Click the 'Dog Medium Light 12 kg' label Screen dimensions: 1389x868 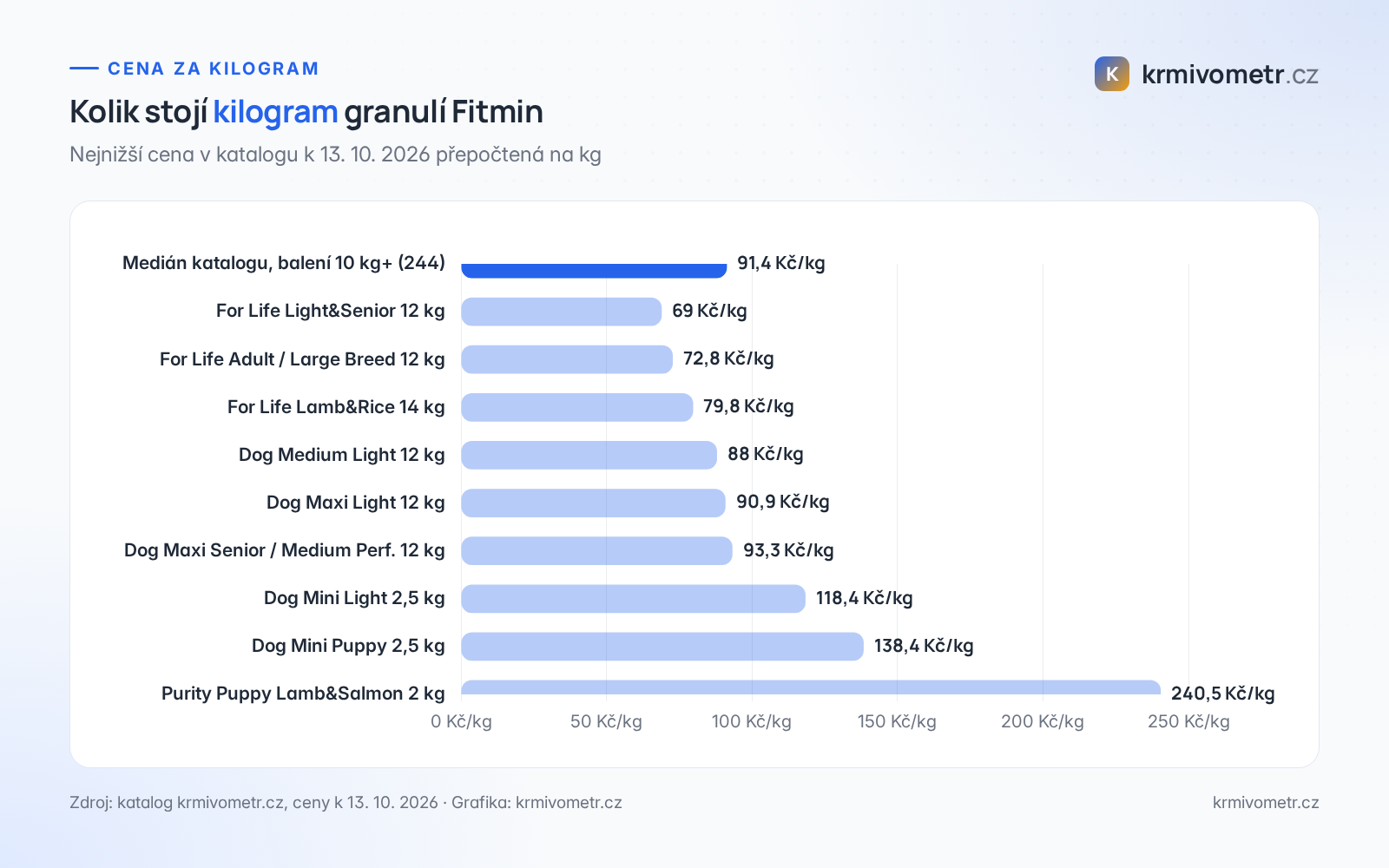coord(342,455)
